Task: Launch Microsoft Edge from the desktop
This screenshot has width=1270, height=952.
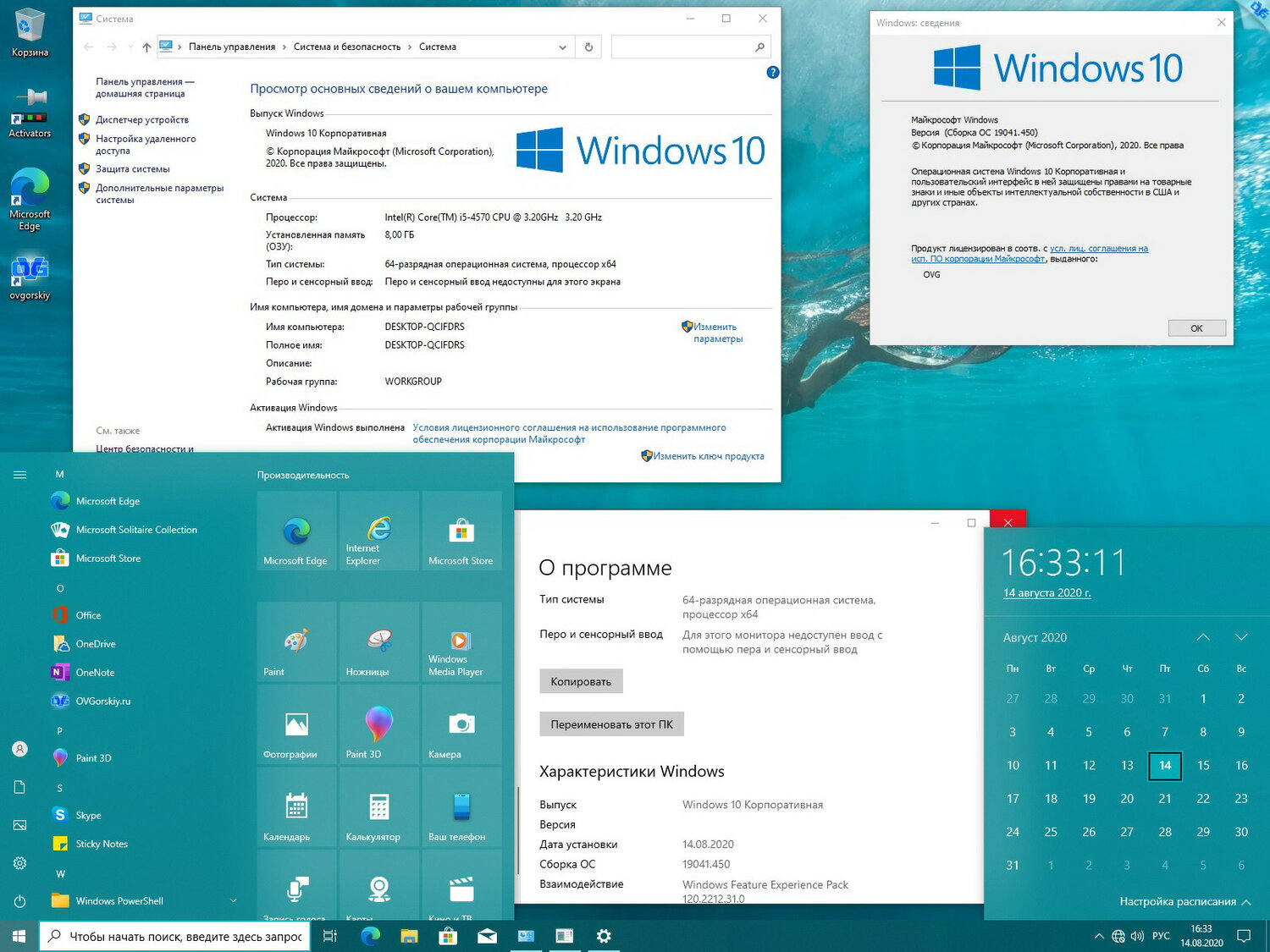Action: pos(30,199)
